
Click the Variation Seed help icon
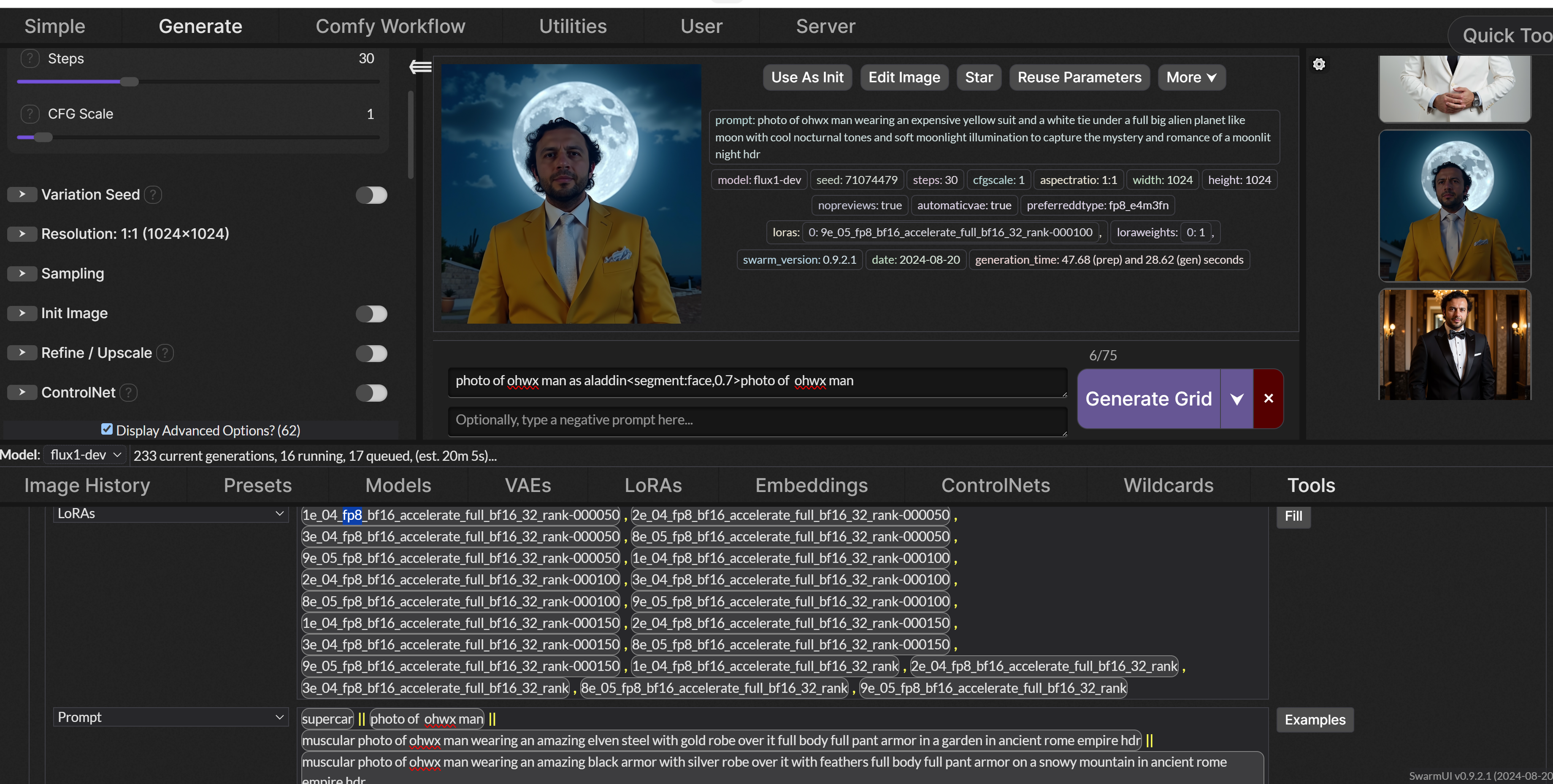tap(153, 195)
